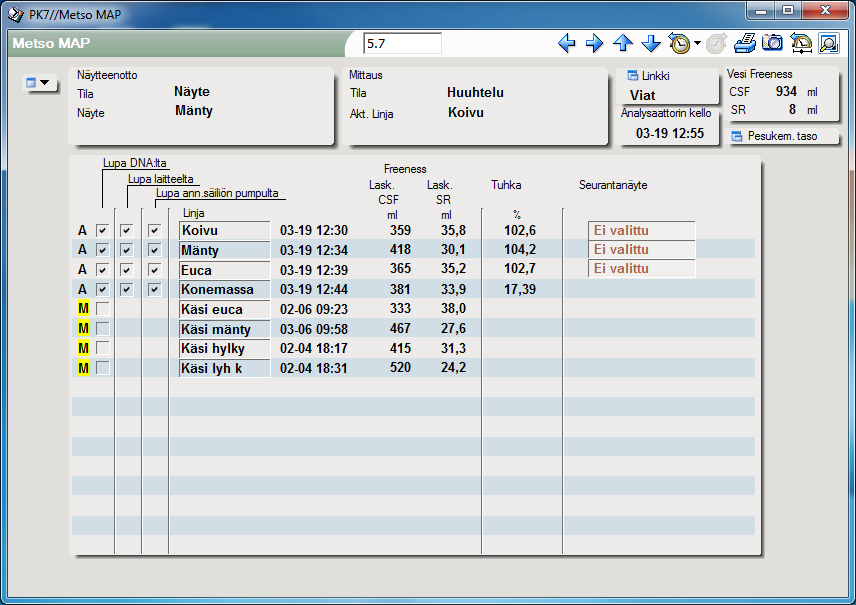Select the Koivu line name box

point(224,230)
